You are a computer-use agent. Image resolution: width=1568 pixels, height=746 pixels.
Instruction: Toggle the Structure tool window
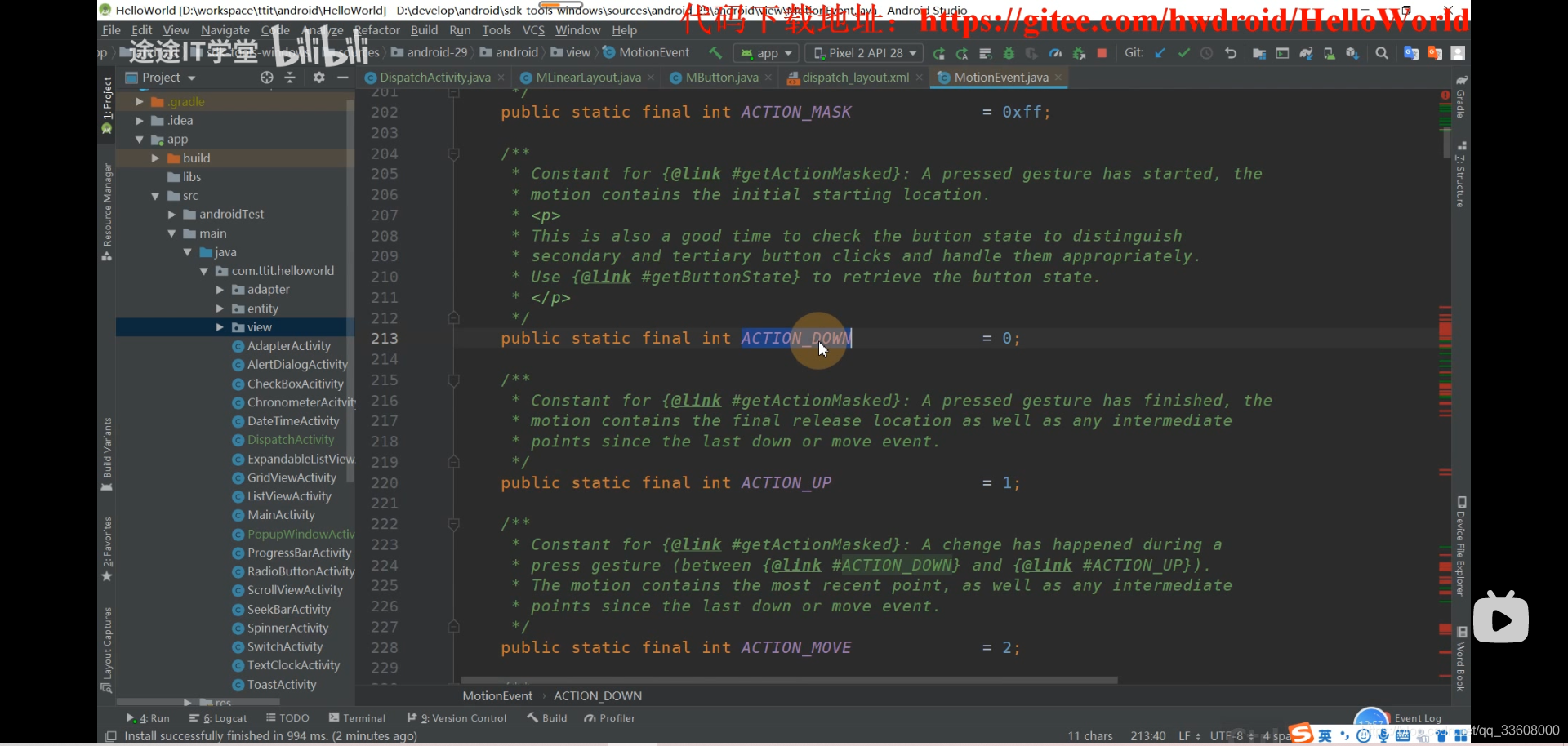coord(1461,174)
